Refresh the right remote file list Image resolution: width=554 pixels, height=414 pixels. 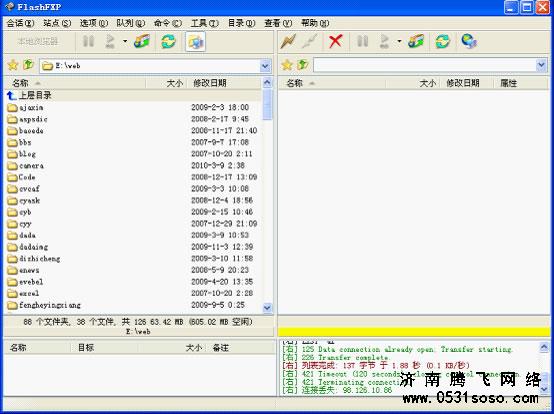[x=443, y=42]
